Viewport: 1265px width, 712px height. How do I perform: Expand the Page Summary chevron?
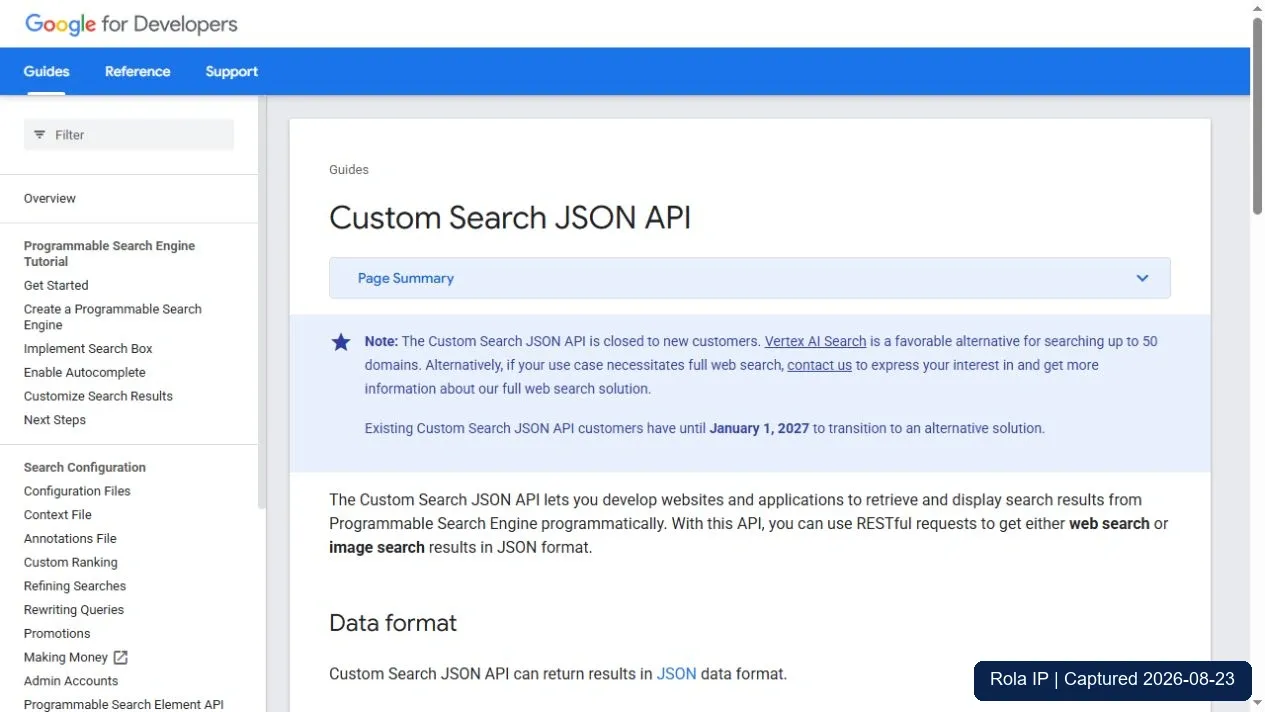click(1142, 278)
